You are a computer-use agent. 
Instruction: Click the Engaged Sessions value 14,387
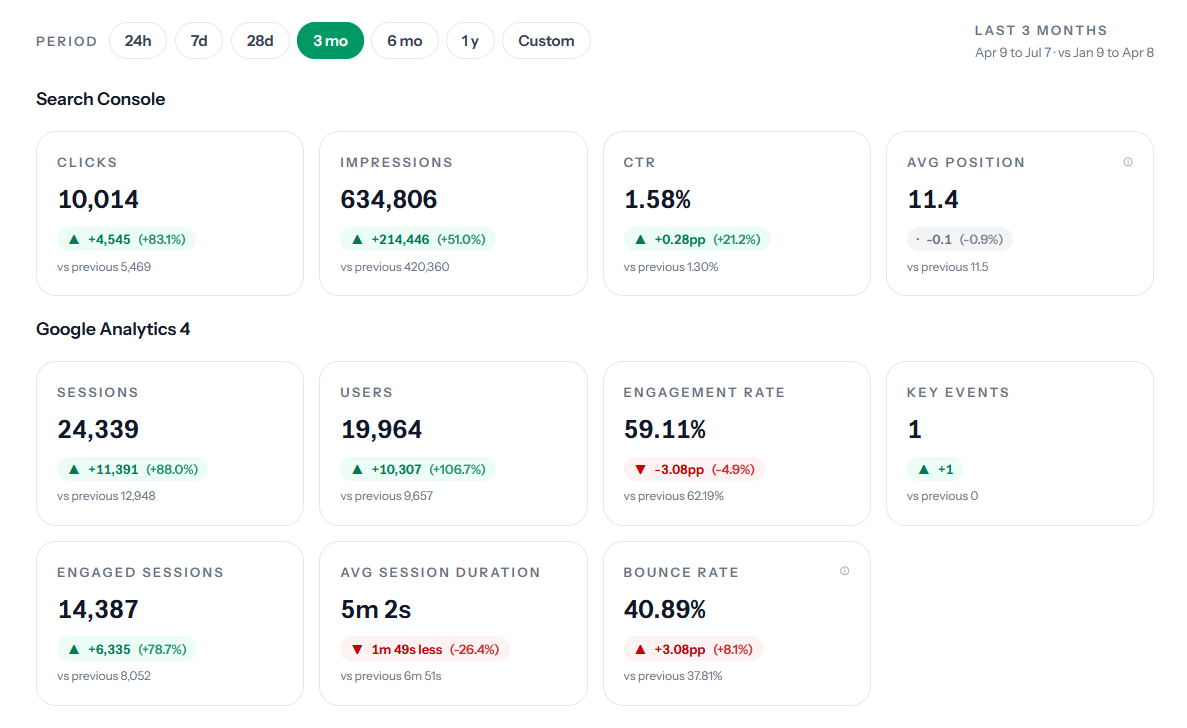(x=98, y=610)
